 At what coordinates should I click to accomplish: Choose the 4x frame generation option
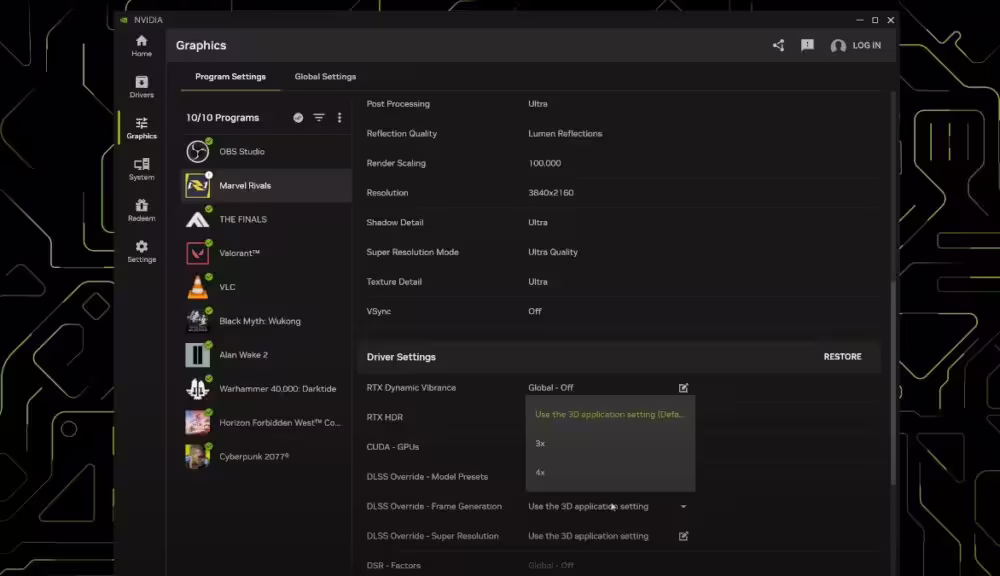pyautogui.click(x=610, y=473)
